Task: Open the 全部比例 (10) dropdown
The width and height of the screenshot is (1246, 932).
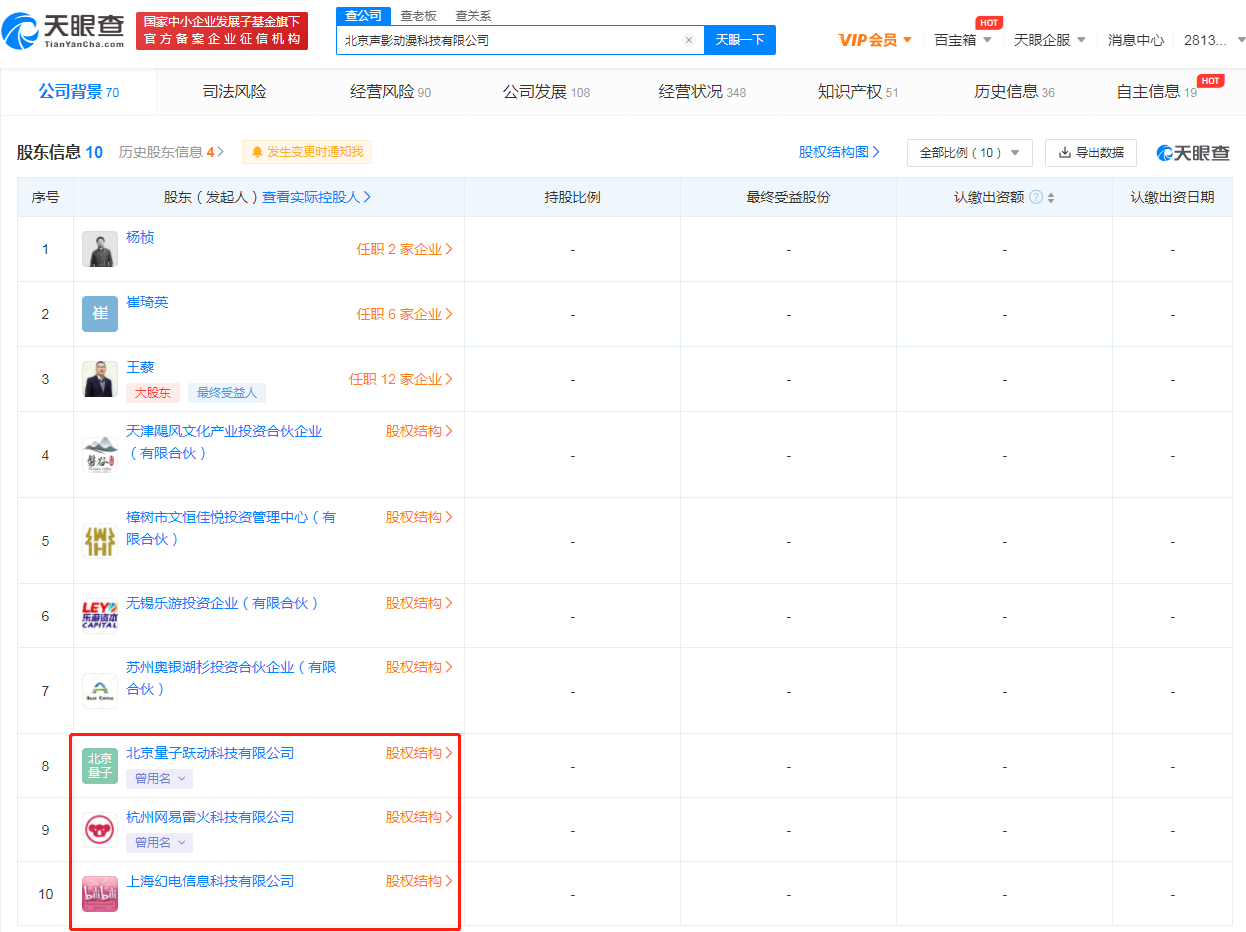Action: click(970, 153)
